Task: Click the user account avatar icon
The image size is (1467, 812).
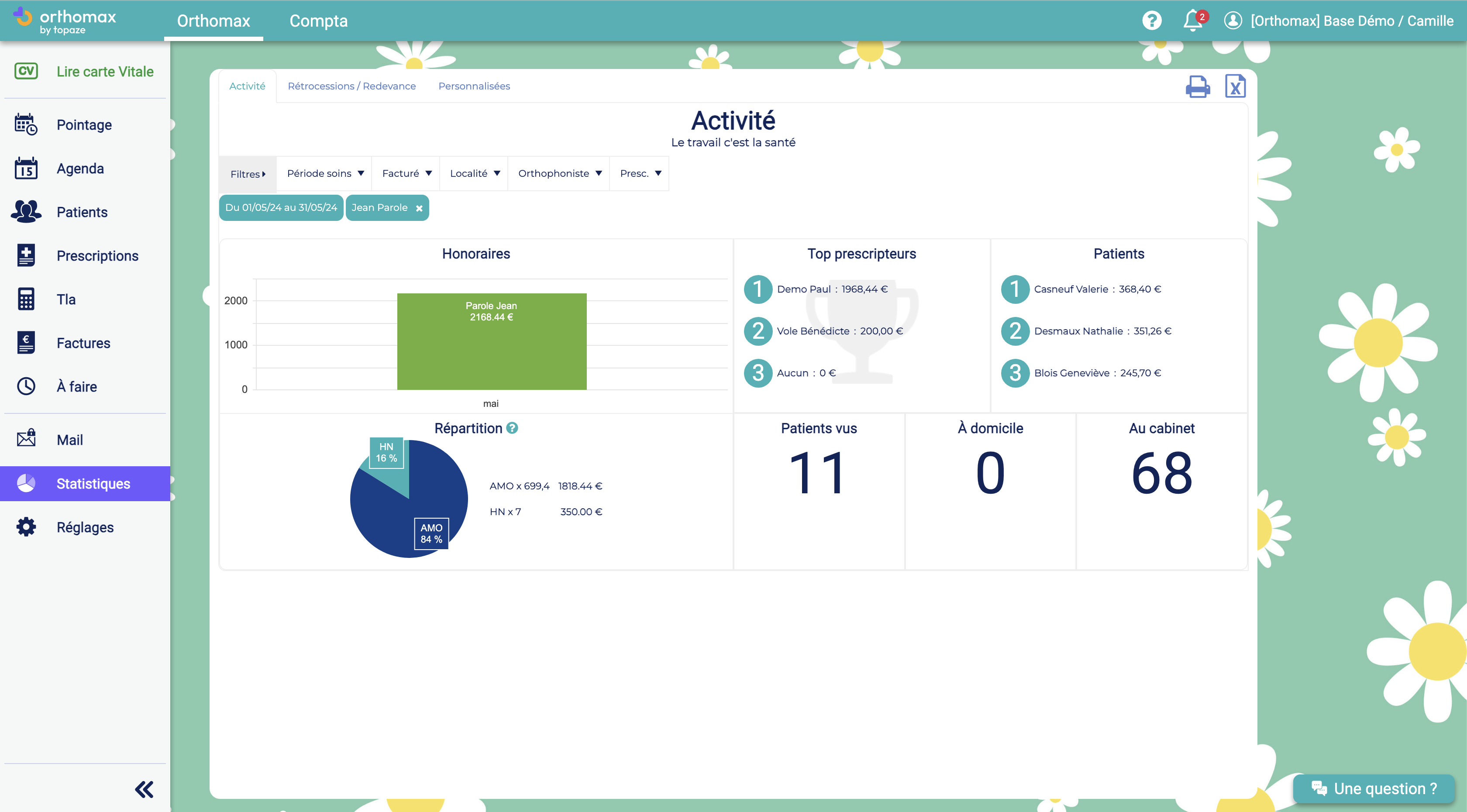Action: pos(1233,21)
